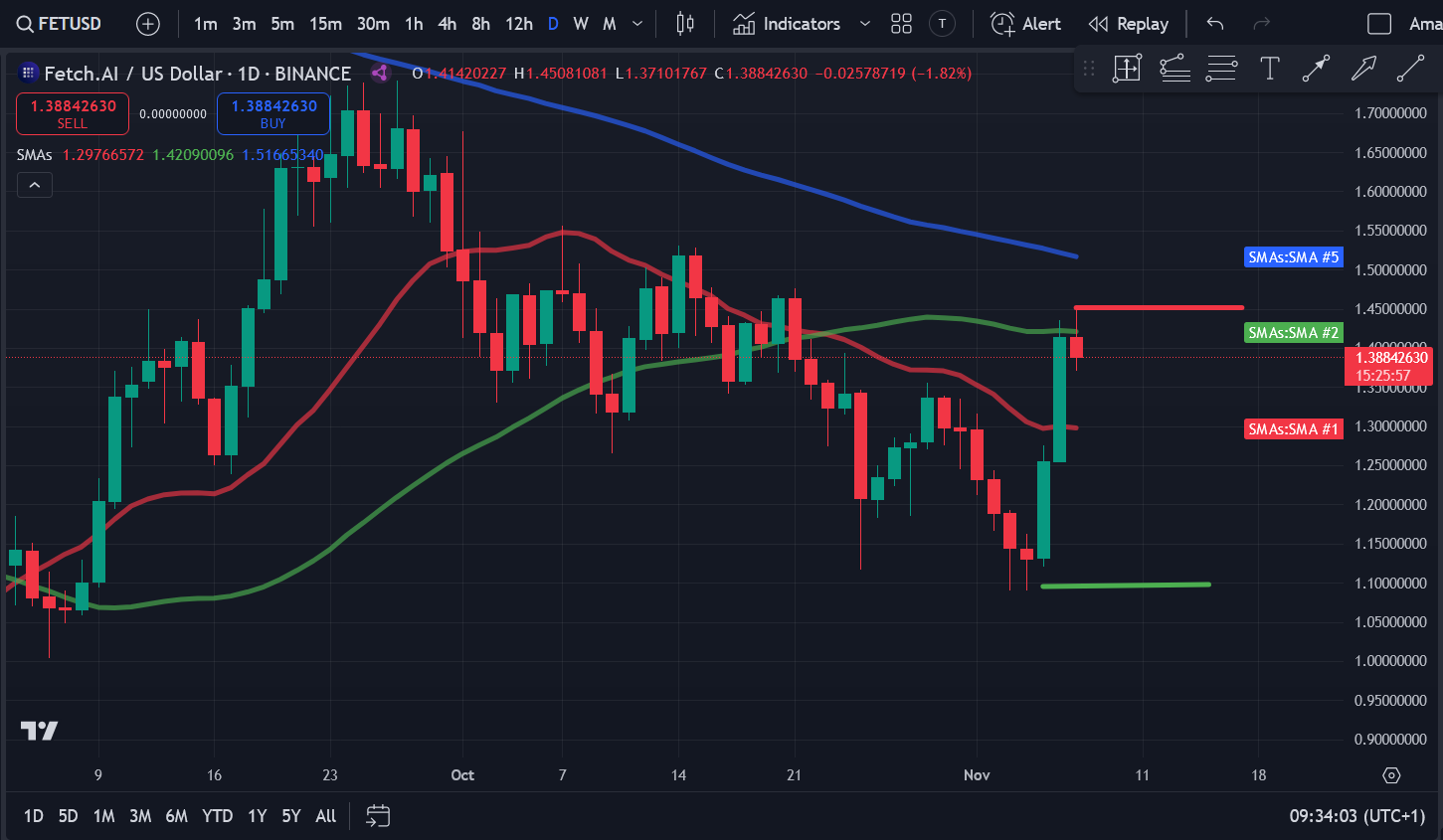Viewport: 1443px width, 840px height.
Task: Open the go-to-date calendar icon
Action: (x=378, y=816)
